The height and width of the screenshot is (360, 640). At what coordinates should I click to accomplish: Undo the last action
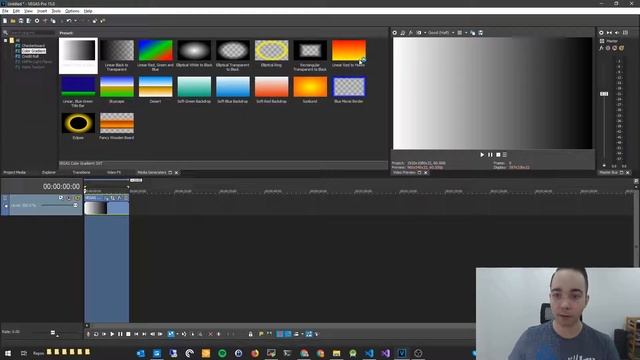(69, 21)
